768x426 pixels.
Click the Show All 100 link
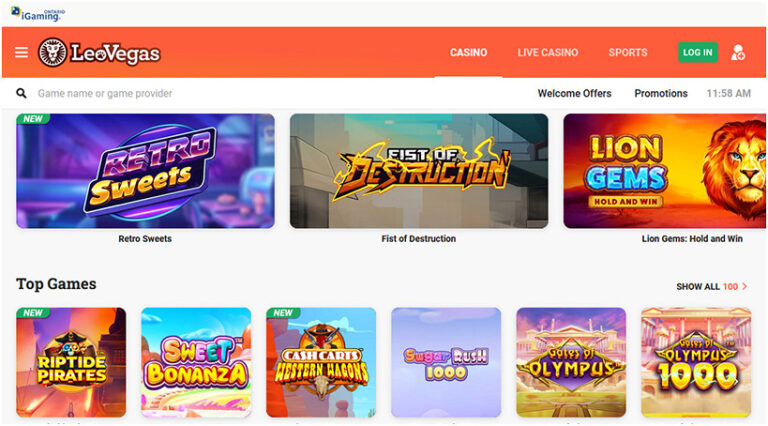tap(711, 286)
